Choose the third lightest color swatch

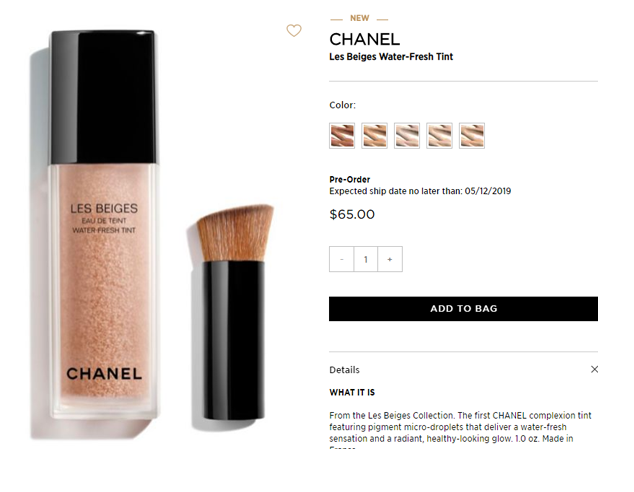pos(407,135)
